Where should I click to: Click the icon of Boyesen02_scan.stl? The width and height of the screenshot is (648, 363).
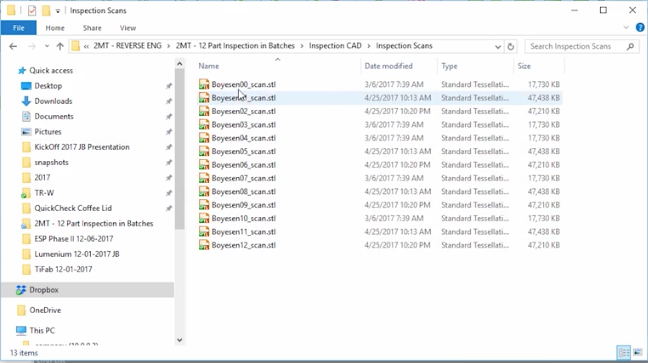coord(204,111)
